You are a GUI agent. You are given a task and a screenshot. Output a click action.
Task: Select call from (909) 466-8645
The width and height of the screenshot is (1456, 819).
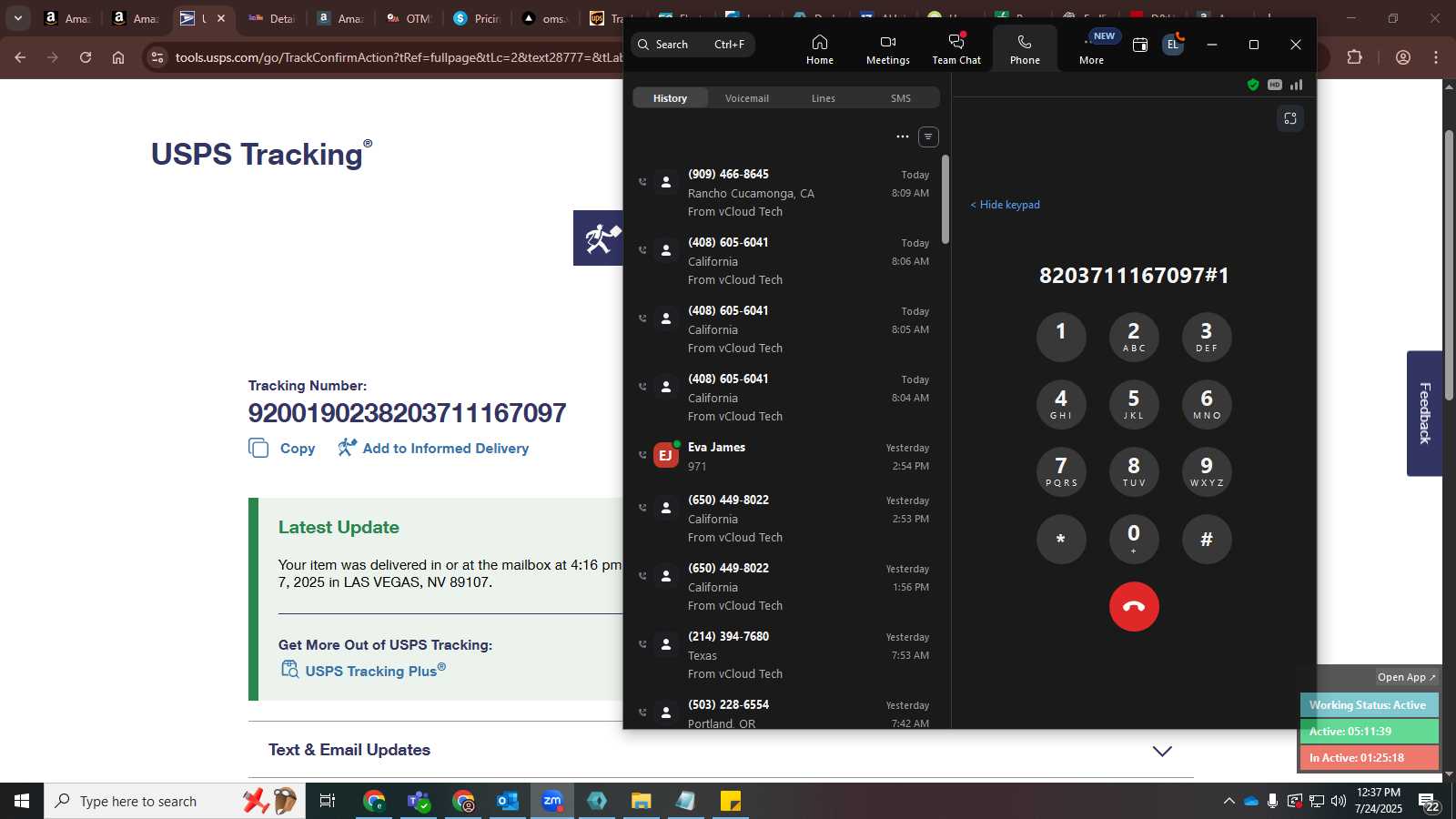coord(784,193)
